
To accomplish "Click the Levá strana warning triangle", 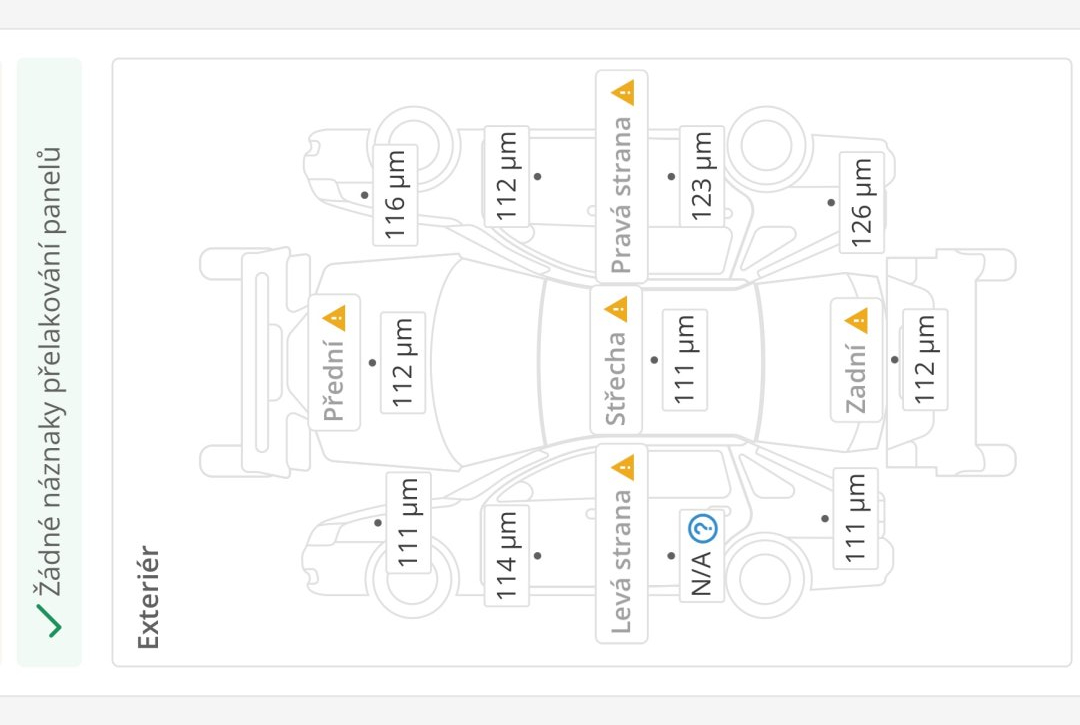I will point(622,466).
